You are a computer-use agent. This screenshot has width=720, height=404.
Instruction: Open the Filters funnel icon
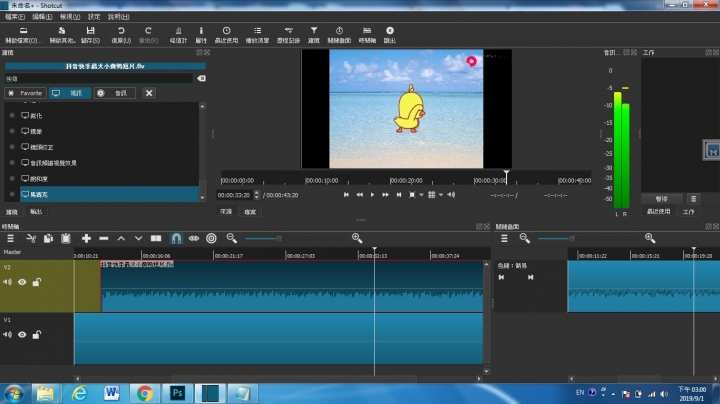(314, 31)
